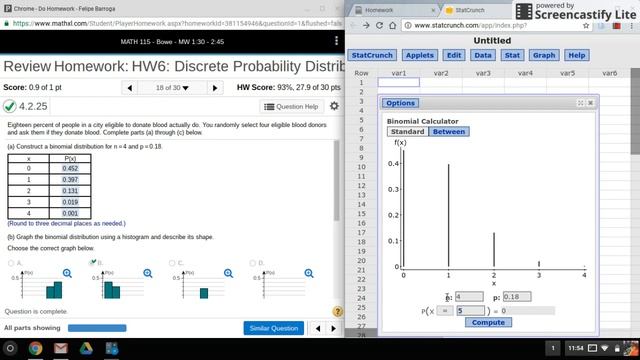Click the StatCrunch address bar URL
640x360 pixels.
[470, 25]
